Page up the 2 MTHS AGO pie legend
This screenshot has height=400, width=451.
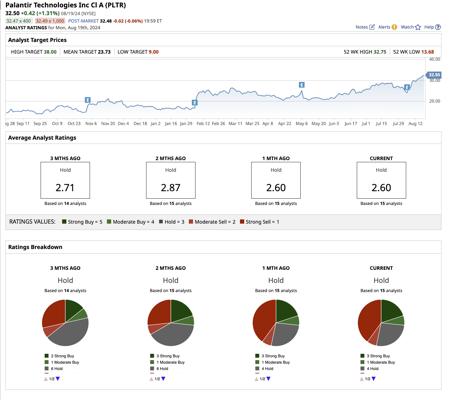pos(151,379)
